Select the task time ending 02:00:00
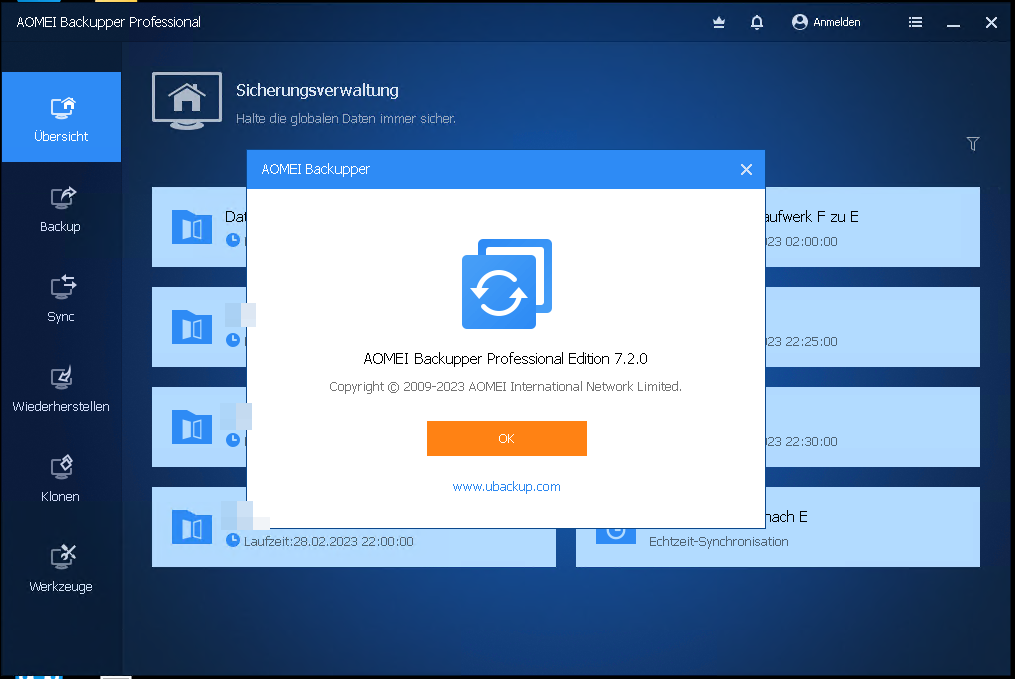This screenshot has height=679, width=1015. pos(802,241)
